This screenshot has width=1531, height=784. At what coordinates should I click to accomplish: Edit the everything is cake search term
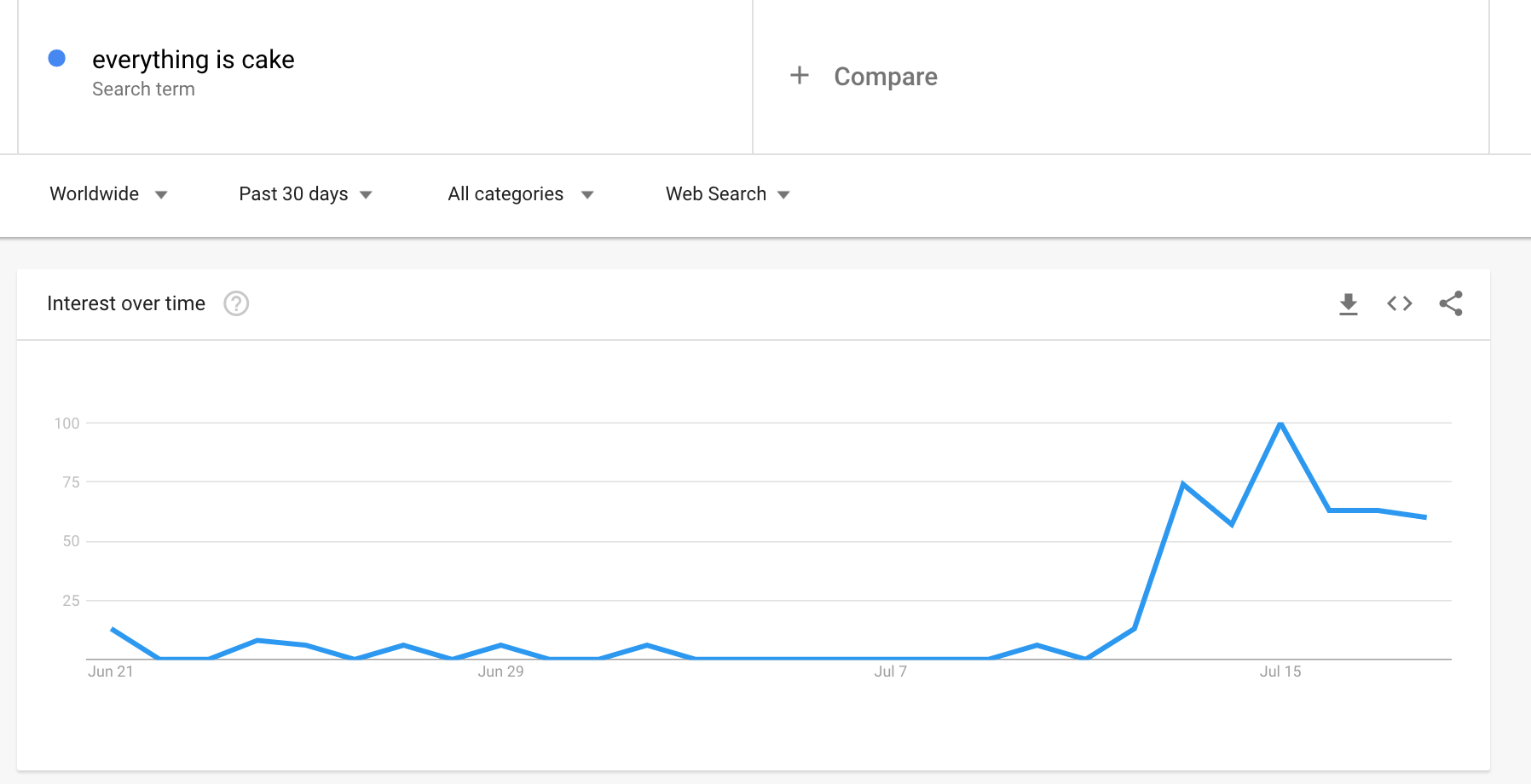point(194,60)
